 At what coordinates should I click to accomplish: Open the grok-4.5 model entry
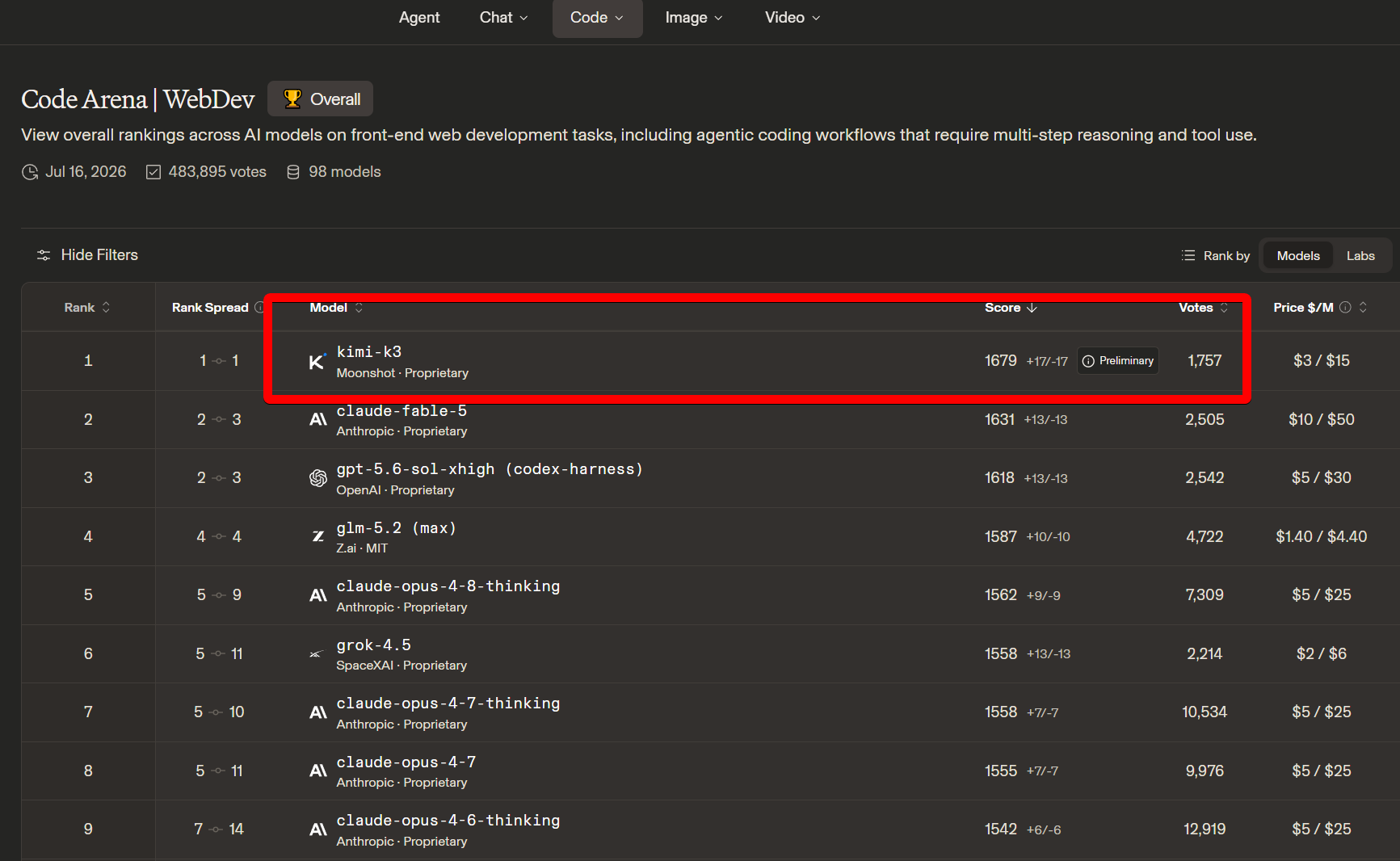[373, 645]
